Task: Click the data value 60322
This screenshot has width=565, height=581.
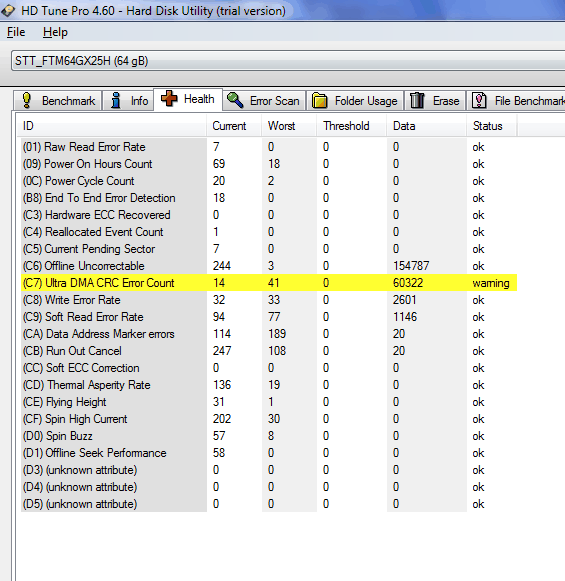Action: (x=408, y=283)
